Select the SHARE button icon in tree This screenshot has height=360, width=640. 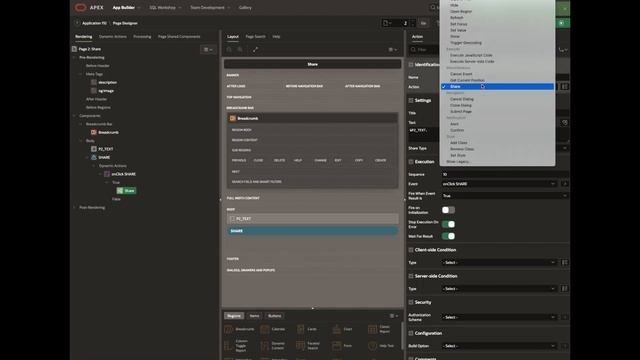93,157
